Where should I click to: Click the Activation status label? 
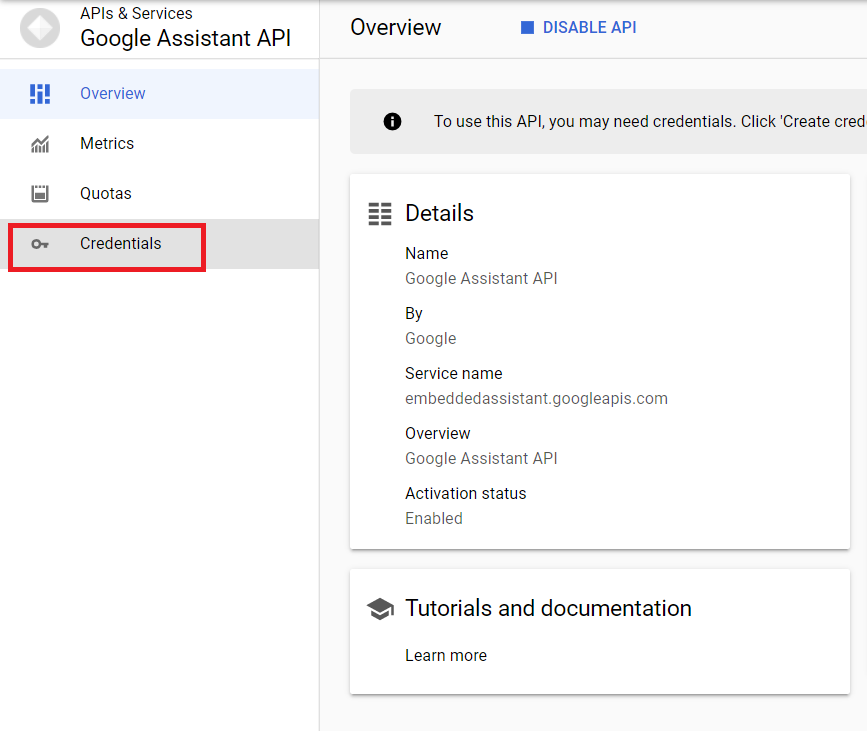(465, 493)
